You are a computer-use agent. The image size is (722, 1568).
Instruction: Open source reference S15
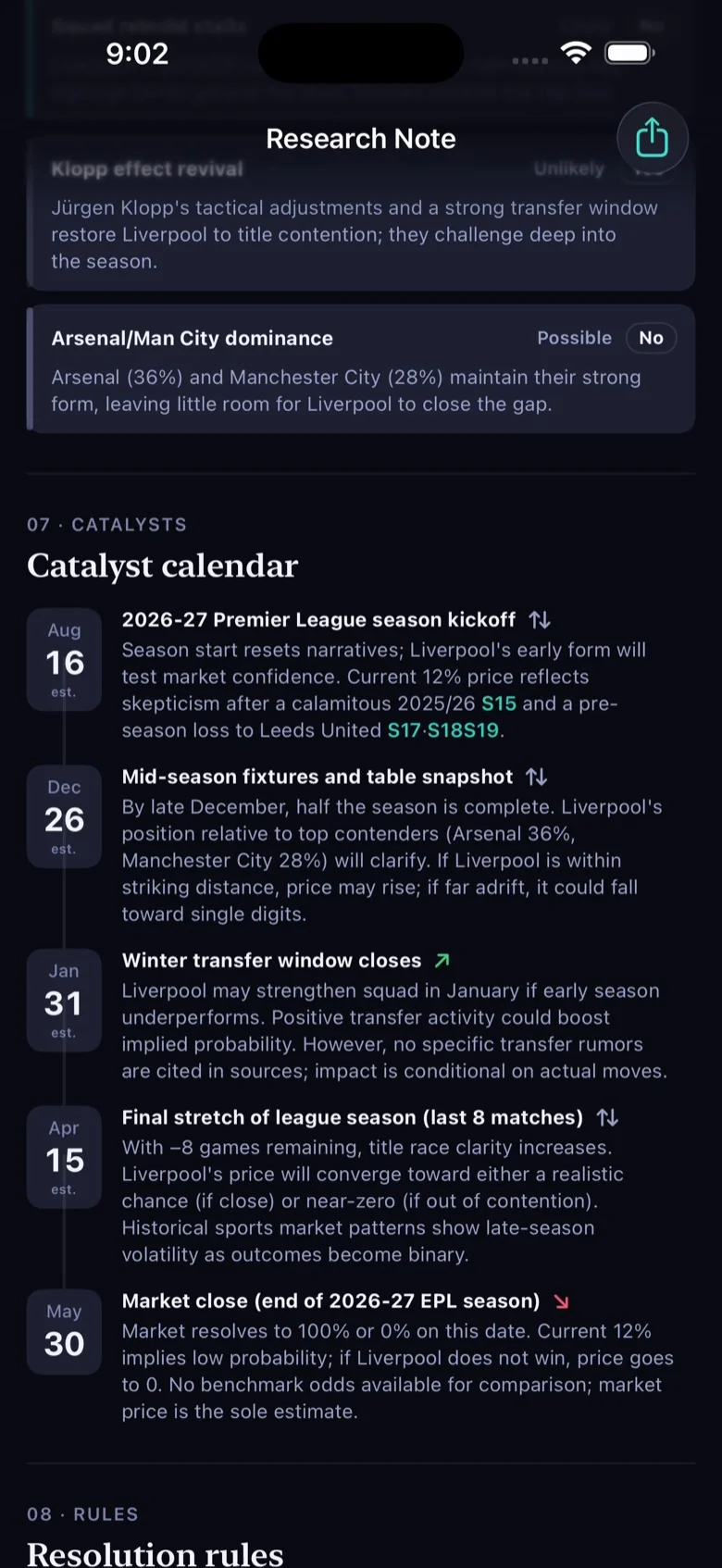[x=499, y=703]
